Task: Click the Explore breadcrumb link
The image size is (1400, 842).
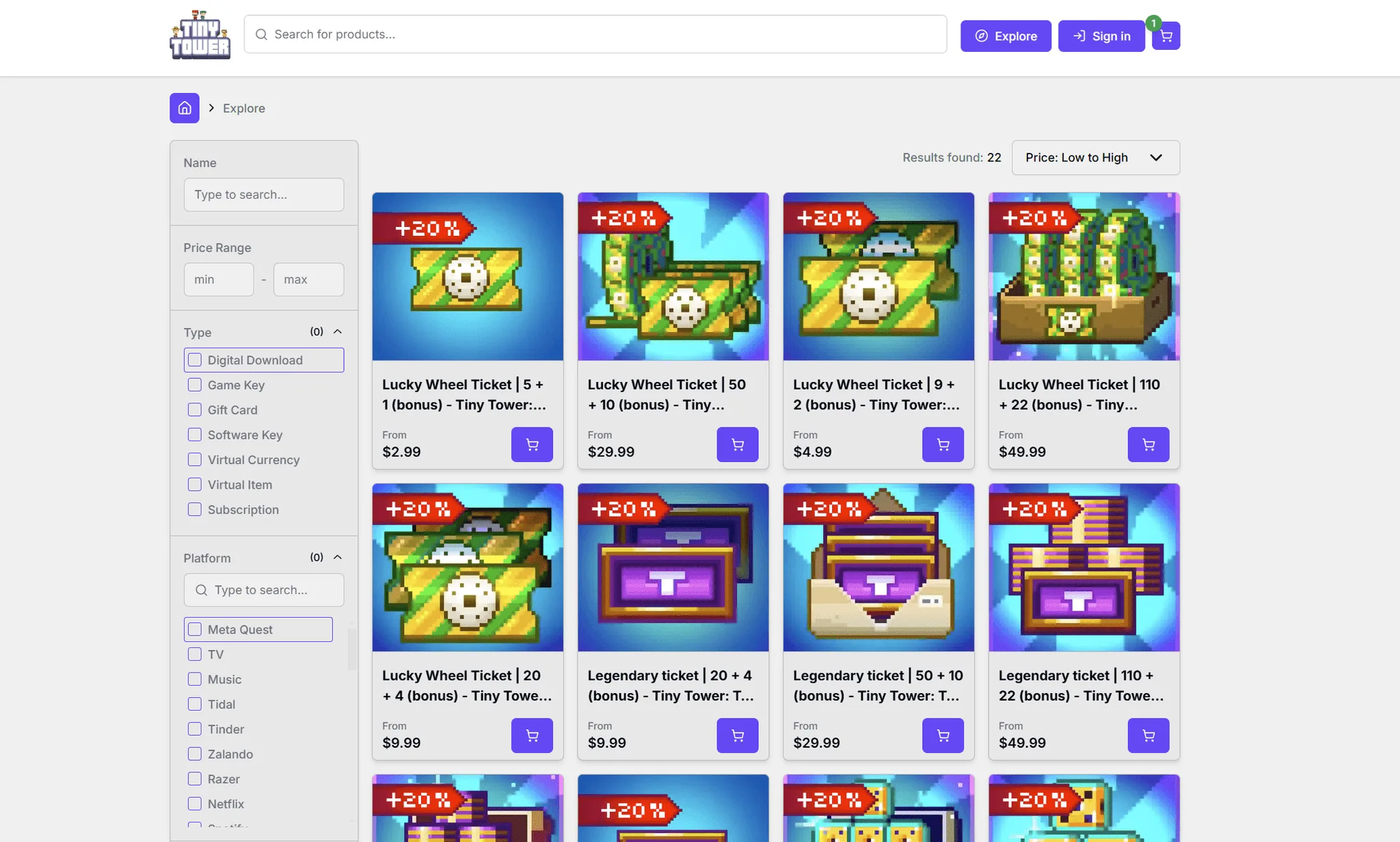Action: click(x=244, y=108)
